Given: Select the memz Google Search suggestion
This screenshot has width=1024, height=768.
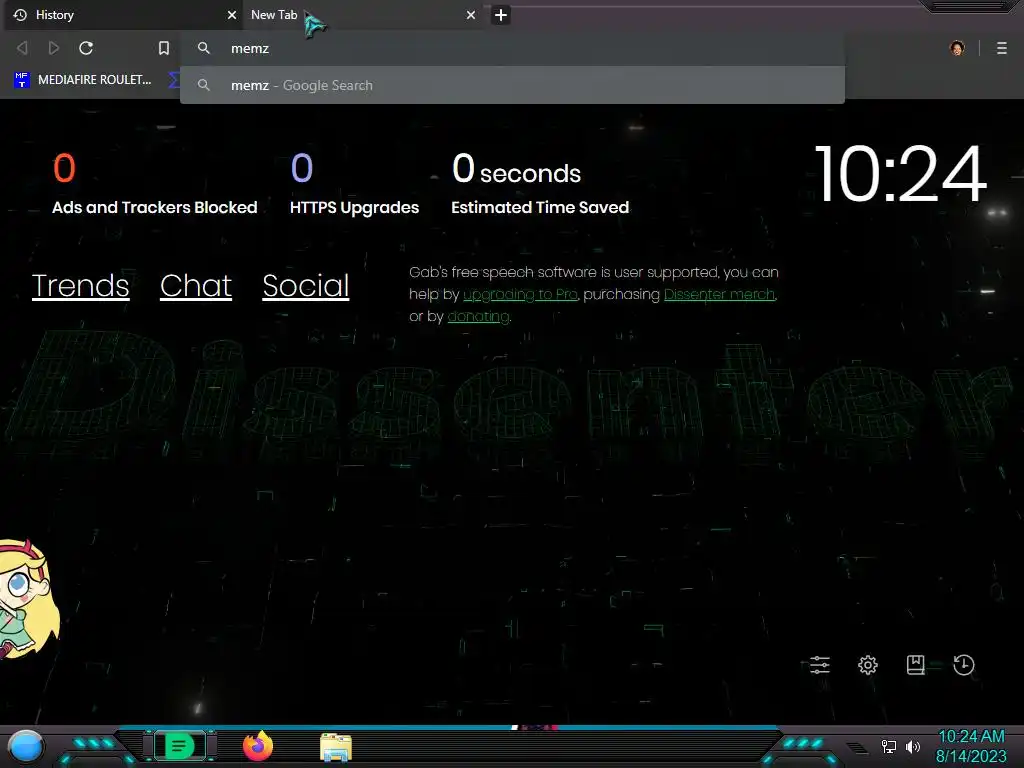Looking at the screenshot, I should click(512, 86).
